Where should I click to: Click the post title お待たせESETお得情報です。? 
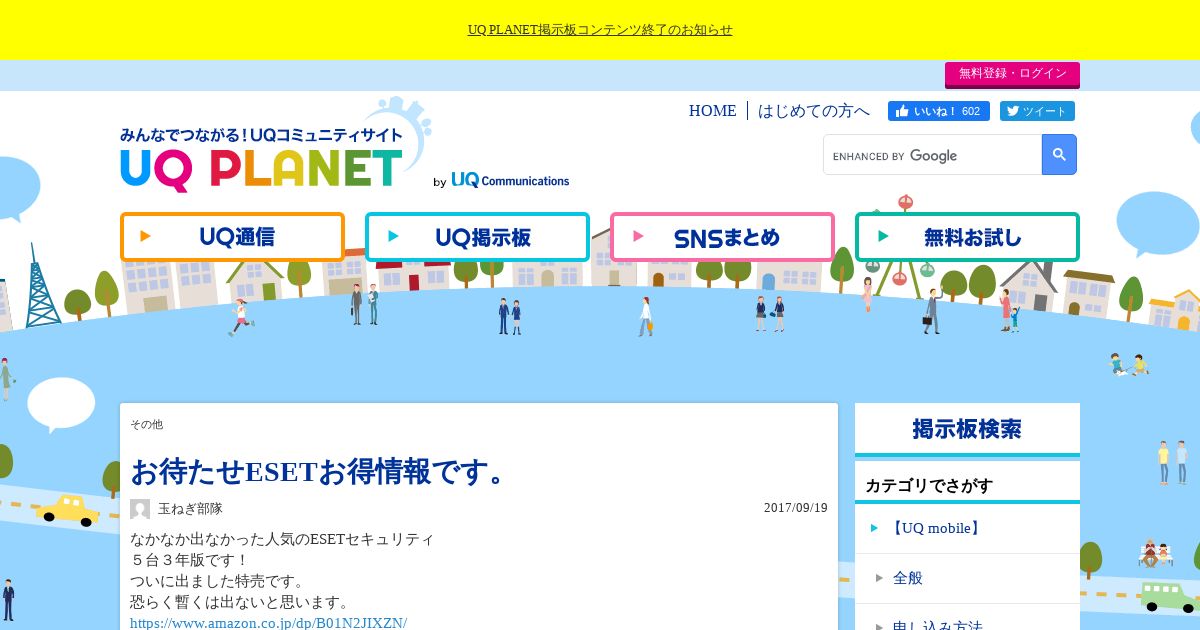tap(323, 471)
